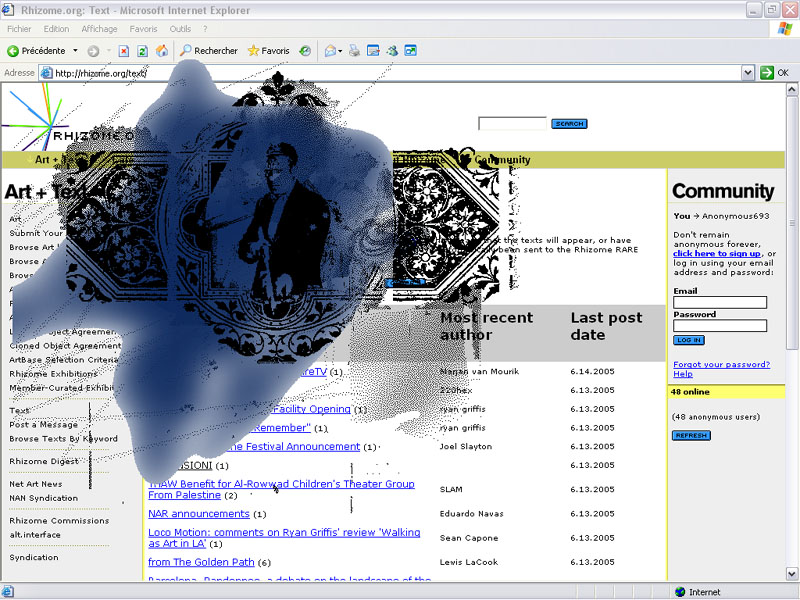This screenshot has height=600, width=800.
Task: Open the Community tab in yellow navbar
Action: click(x=503, y=160)
